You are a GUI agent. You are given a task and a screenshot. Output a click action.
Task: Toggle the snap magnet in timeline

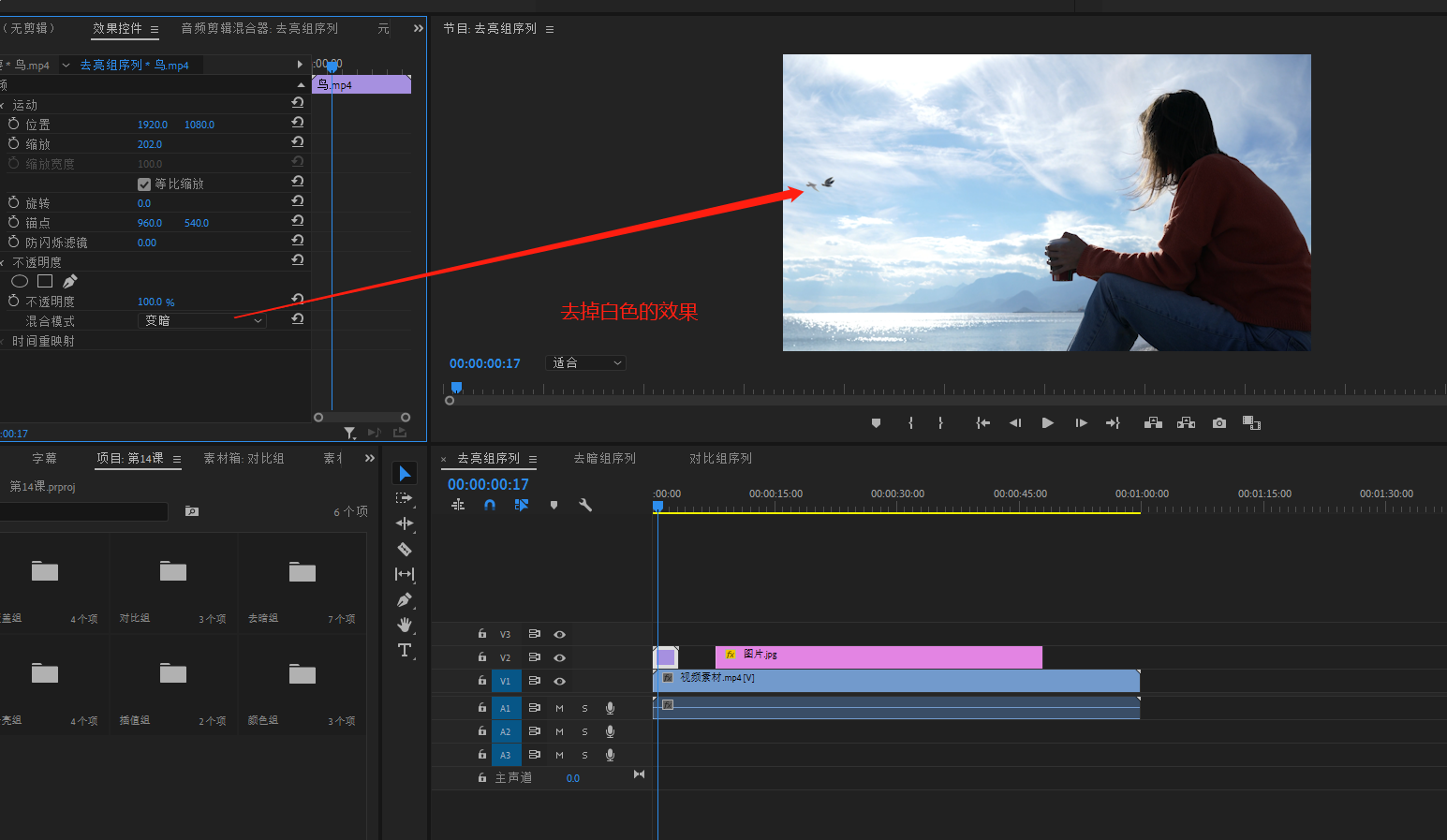pos(490,505)
